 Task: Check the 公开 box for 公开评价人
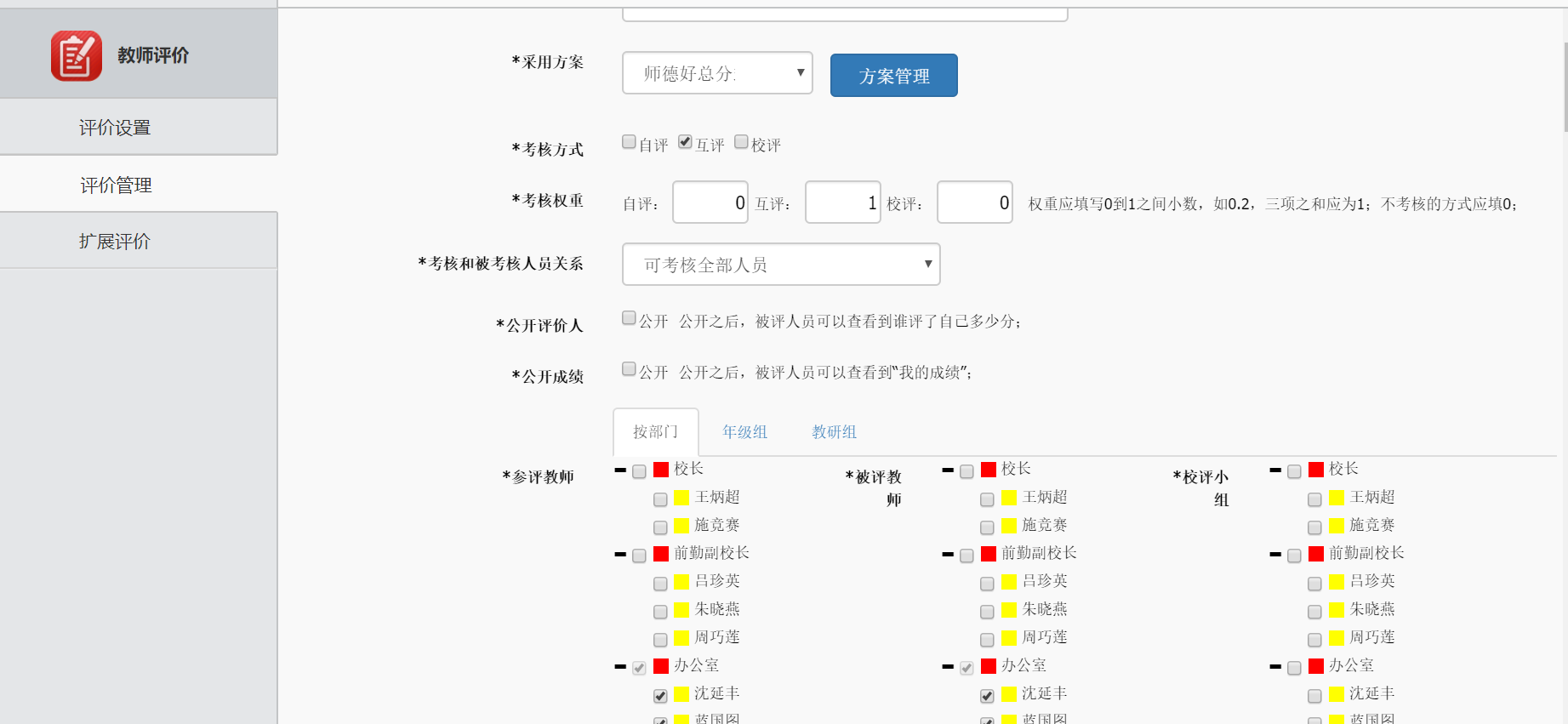(629, 318)
